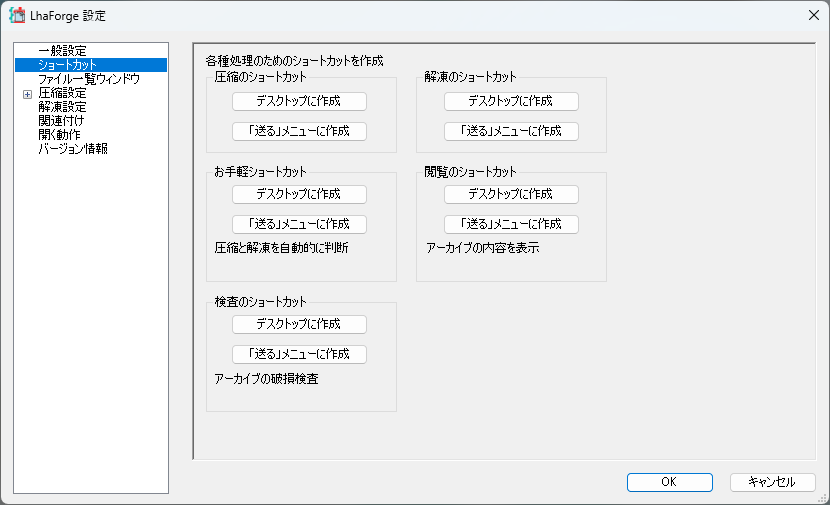Open バージョン情報 page
Screen dimensions: 830x505
tap(73, 148)
